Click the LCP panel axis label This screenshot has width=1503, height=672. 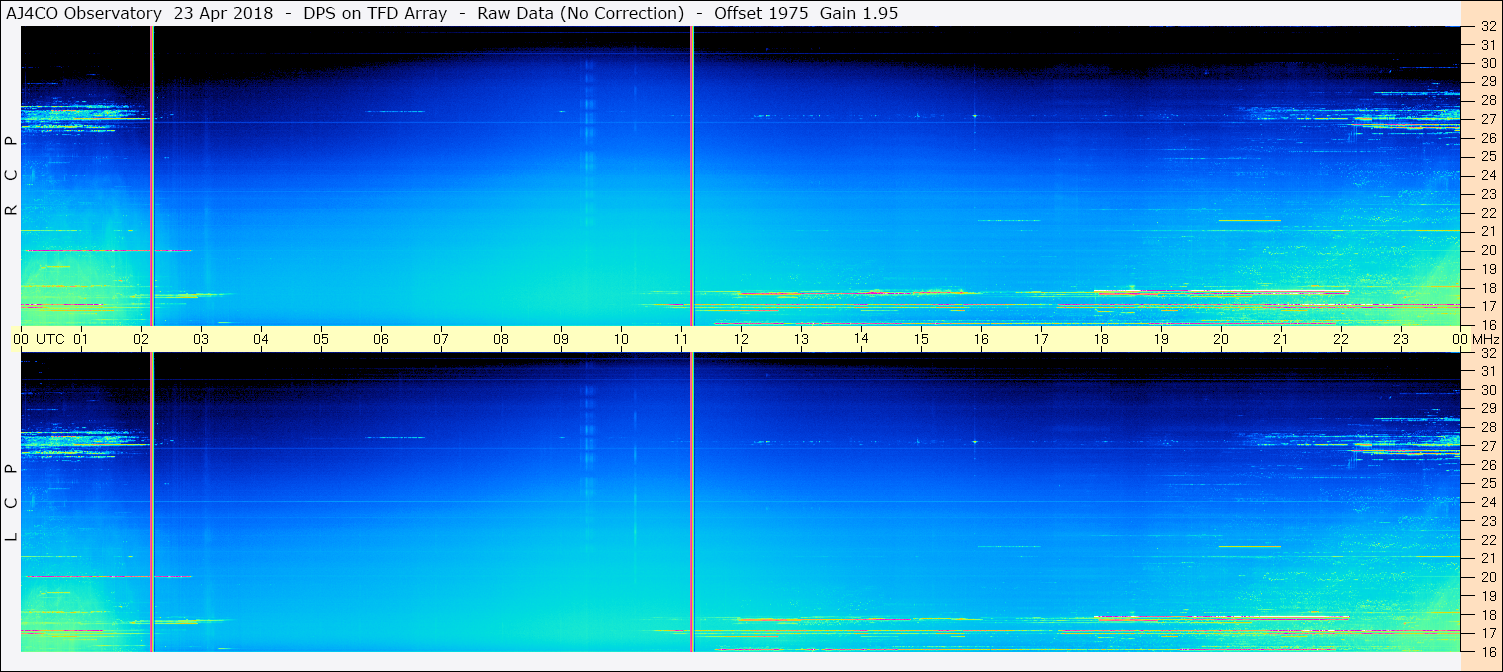click(11, 502)
